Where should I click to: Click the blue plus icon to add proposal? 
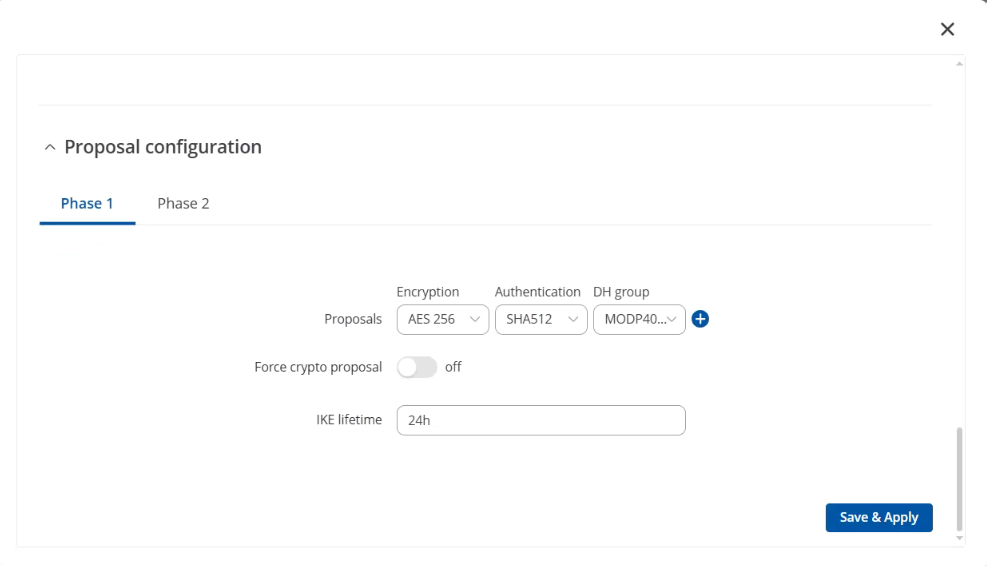point(700,319)
